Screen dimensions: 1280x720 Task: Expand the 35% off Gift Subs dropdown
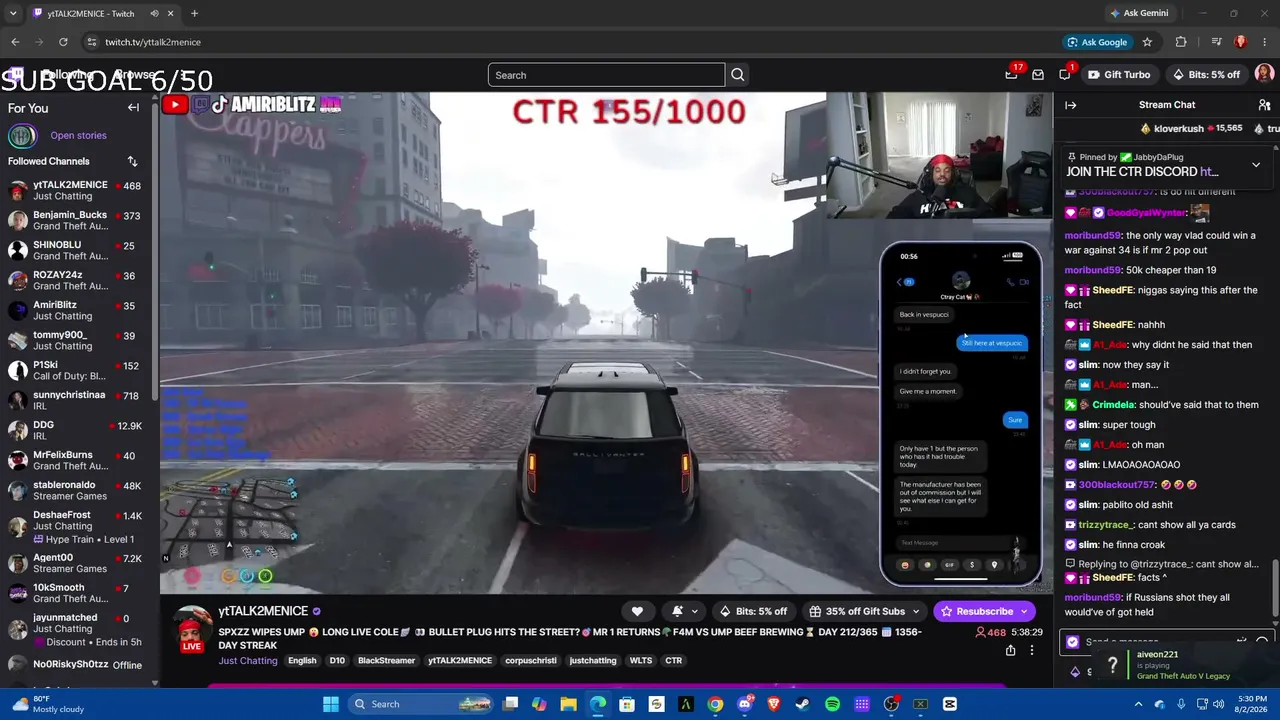point(915,611)
